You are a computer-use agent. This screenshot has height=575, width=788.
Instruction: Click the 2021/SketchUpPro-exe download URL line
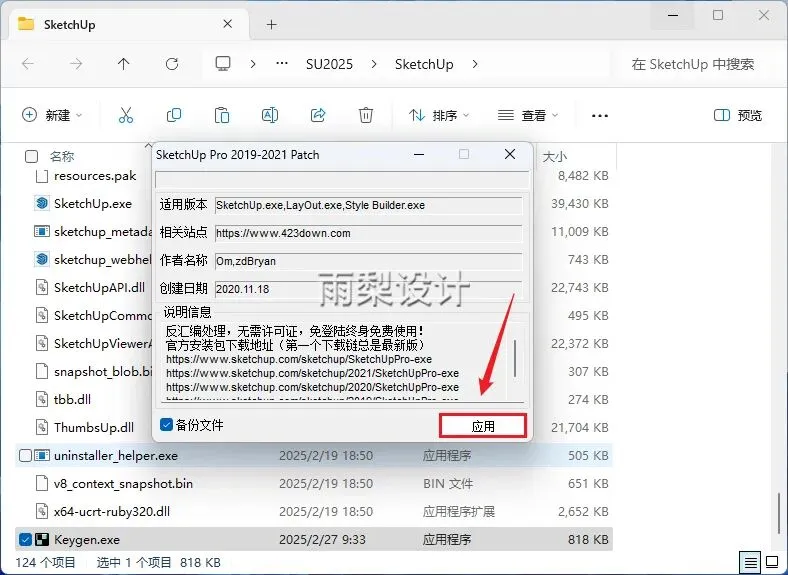(312, 373)
